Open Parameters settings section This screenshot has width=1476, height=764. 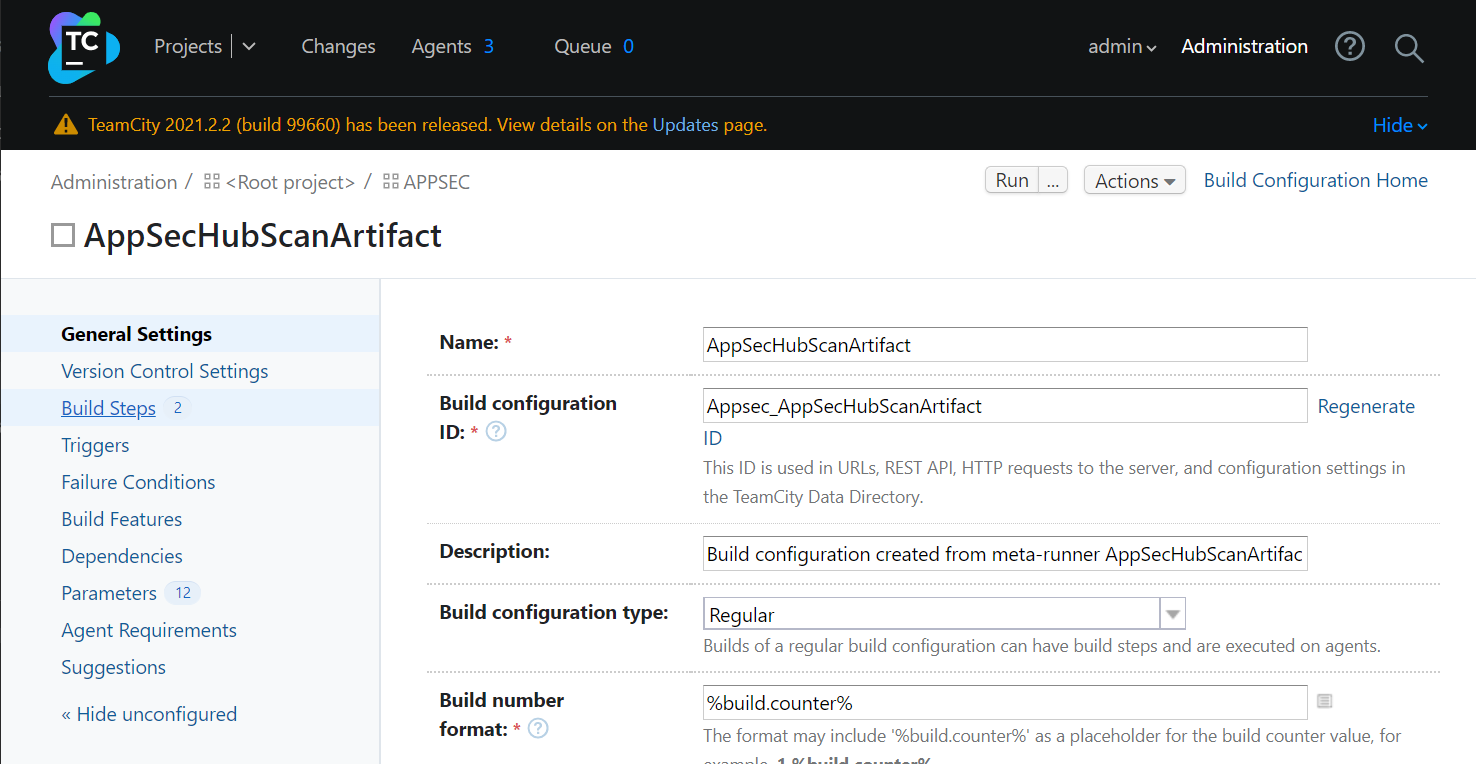(x=109, y=593)
